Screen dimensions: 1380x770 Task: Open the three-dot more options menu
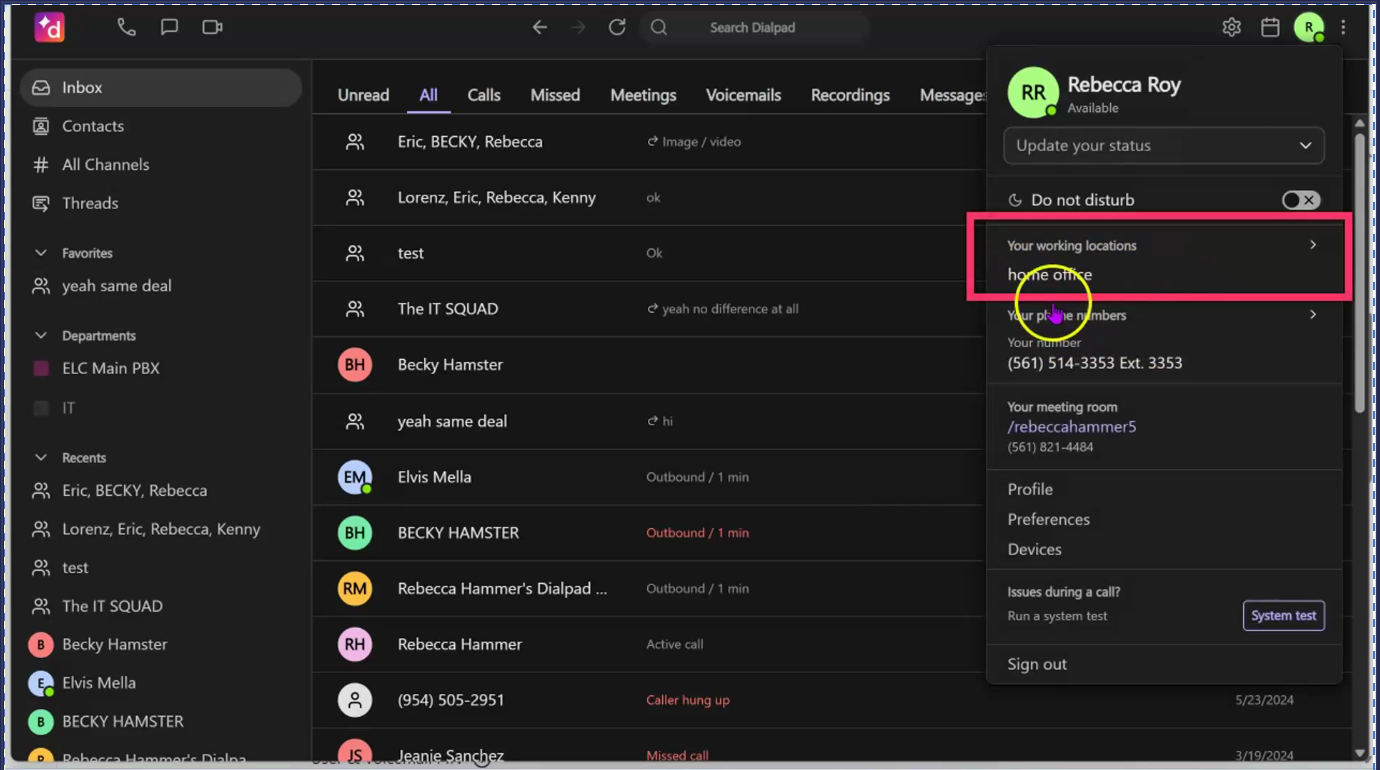(1343, 27)
